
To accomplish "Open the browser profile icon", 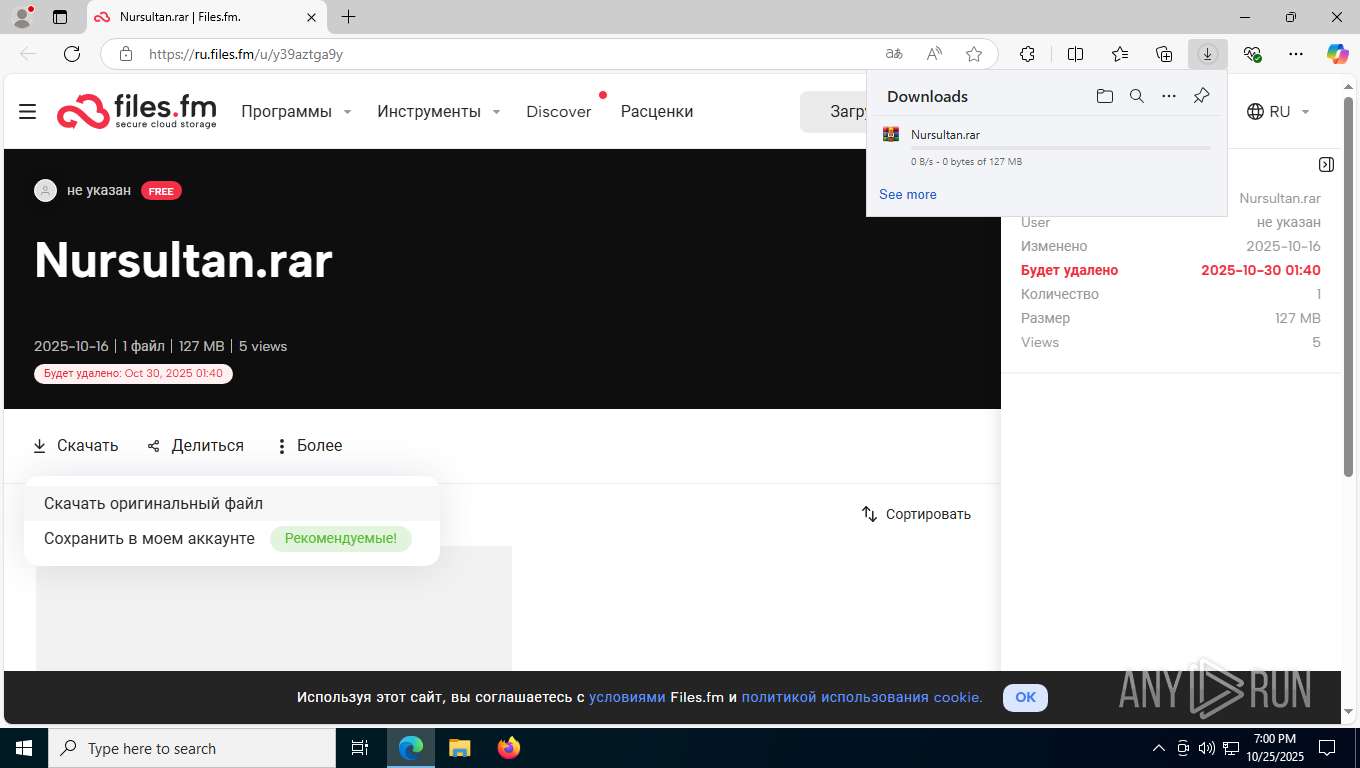I will click(22, 17).
